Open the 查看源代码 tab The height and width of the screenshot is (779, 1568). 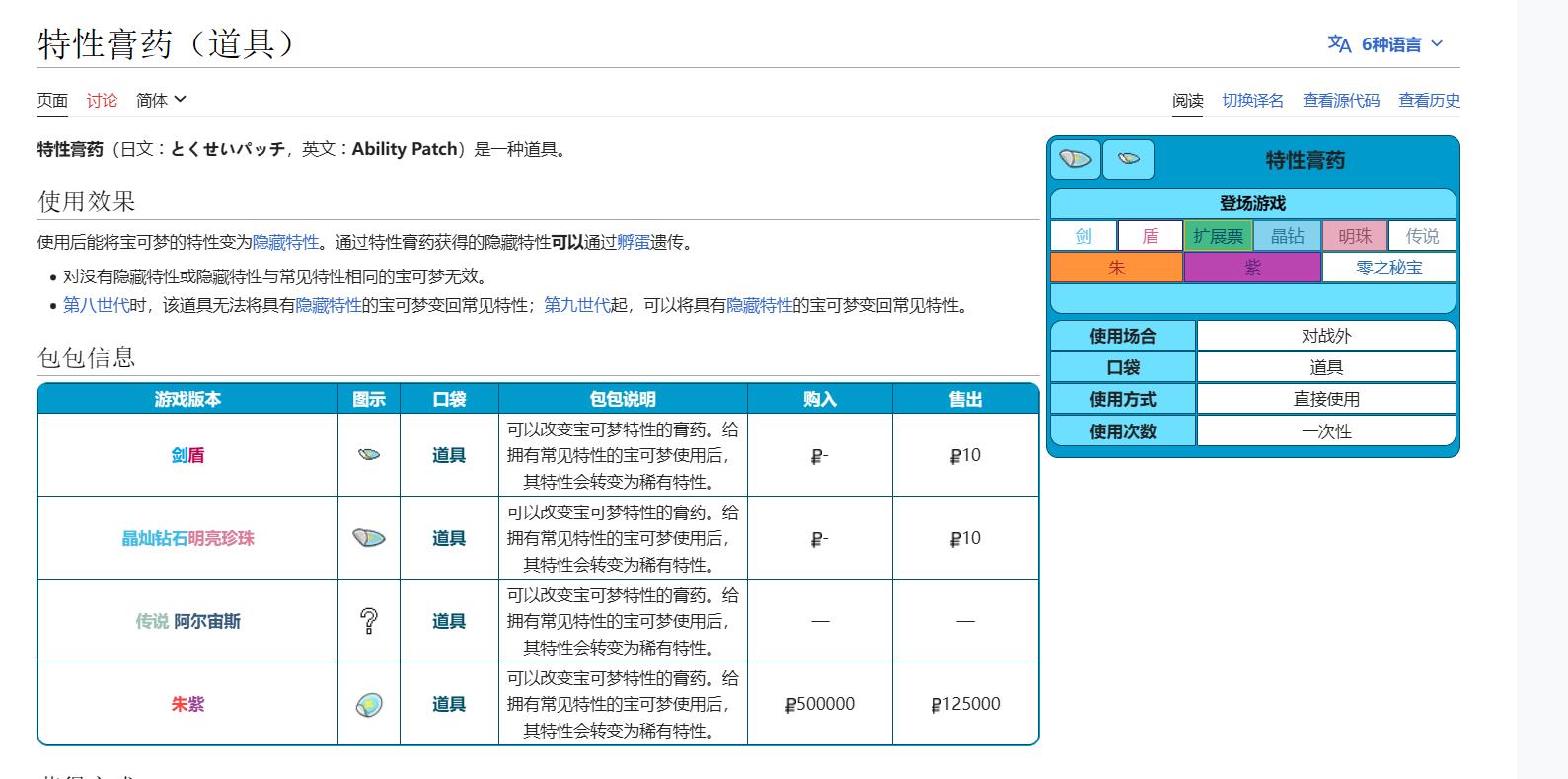[x=1341, y=100]
